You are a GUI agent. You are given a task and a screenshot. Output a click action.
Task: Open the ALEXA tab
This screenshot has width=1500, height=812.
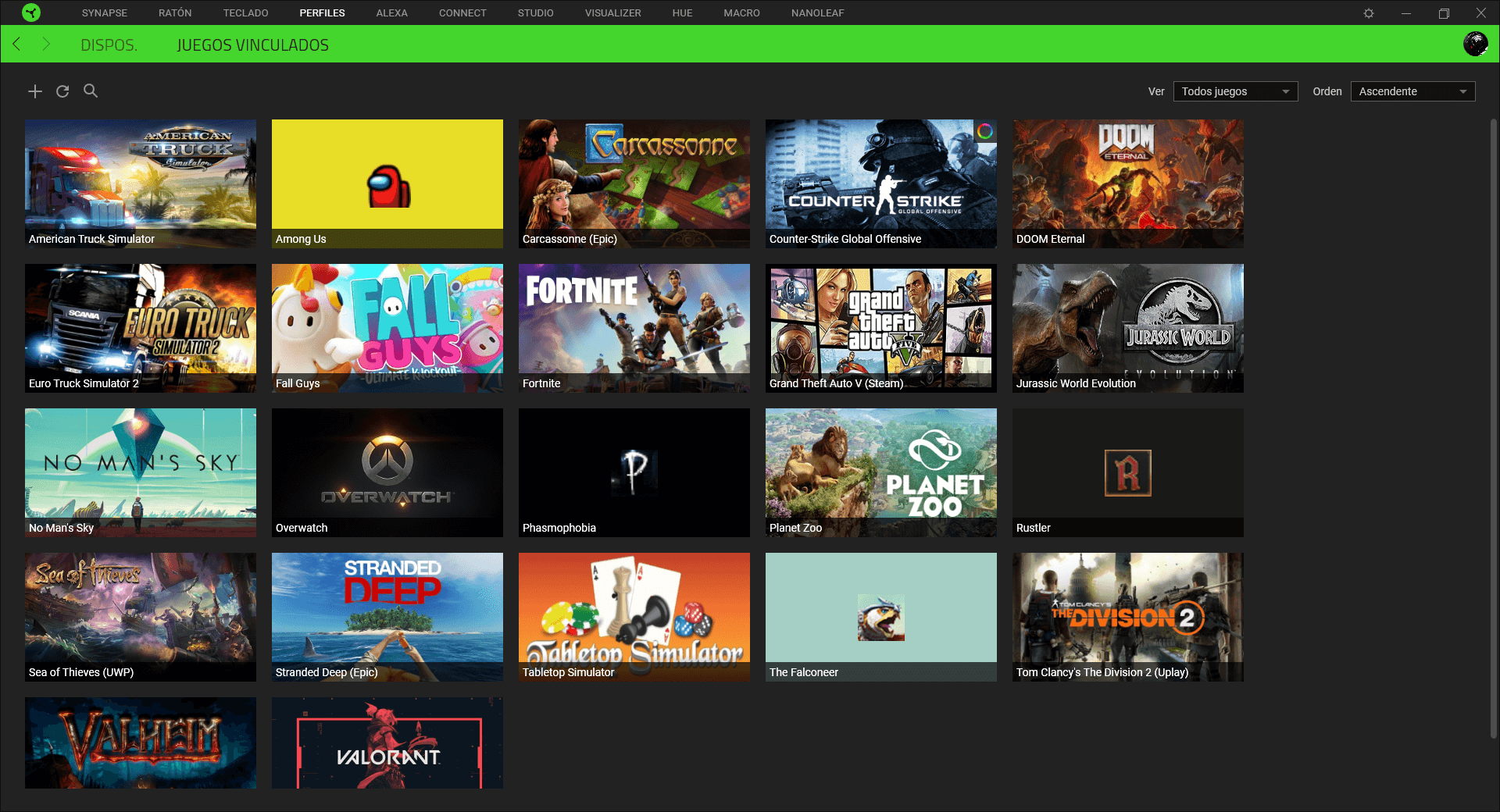391,13
